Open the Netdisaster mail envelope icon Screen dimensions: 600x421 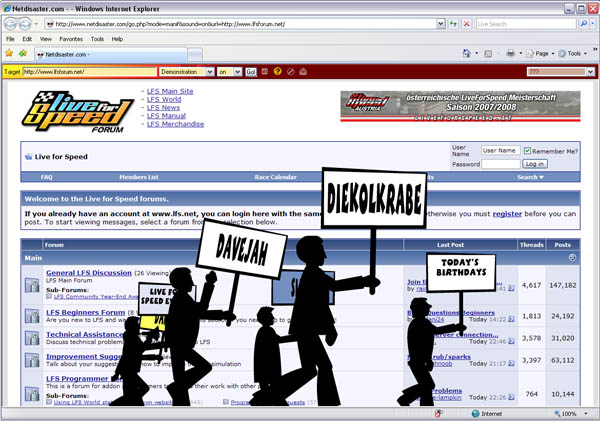point(303,72)
